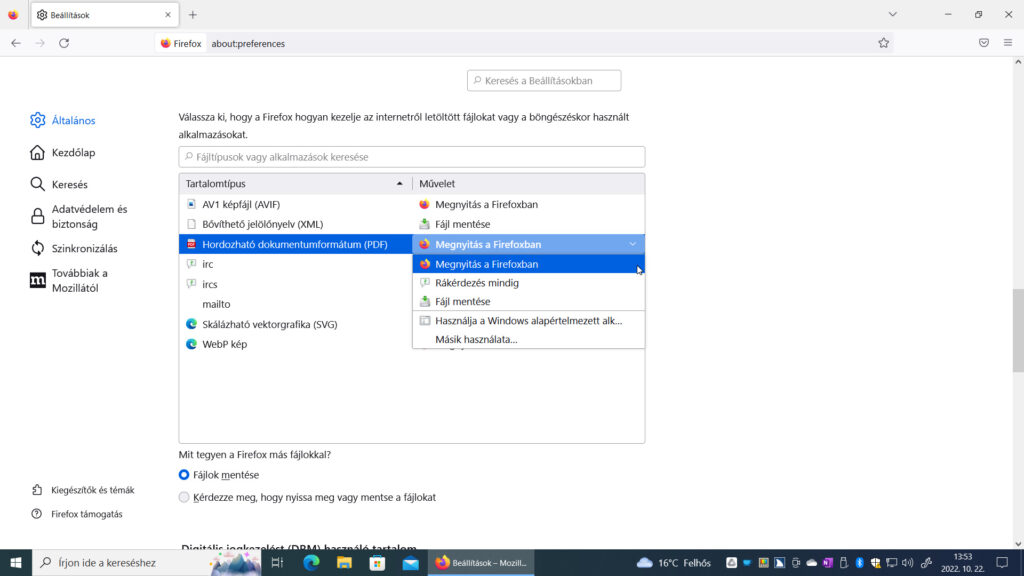Select the Fájlok mentése radio button
This screenshot has width=1024, height=576.
click(x=184, y=475)
